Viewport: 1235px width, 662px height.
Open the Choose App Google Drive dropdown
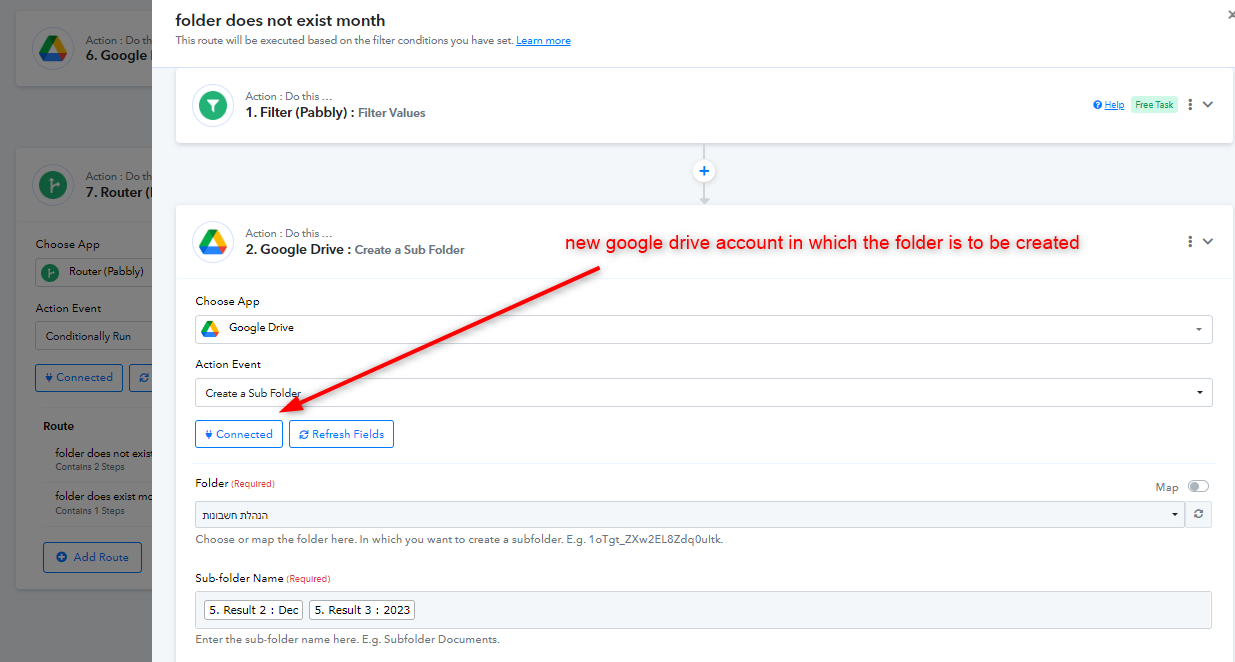[704, 329]
